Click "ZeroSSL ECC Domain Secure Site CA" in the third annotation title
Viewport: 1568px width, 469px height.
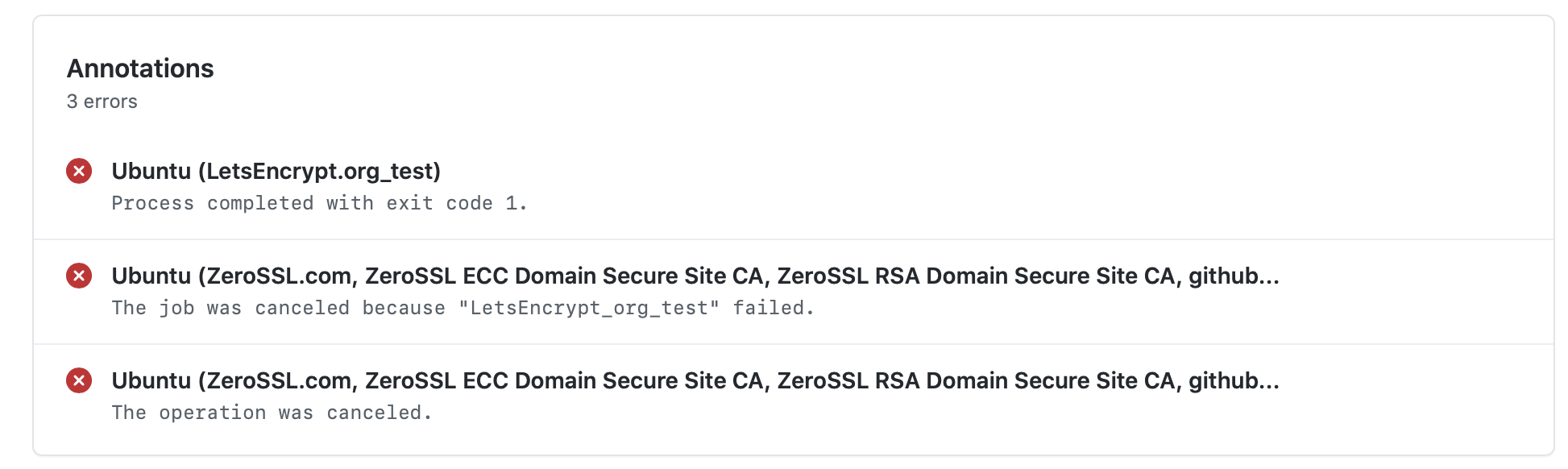[x=564, y=380]
